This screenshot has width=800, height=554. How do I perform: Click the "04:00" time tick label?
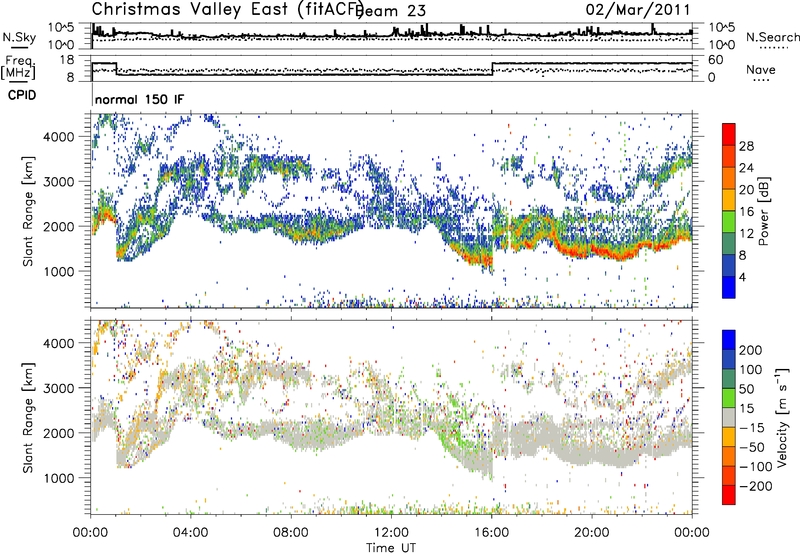click(x=190, y=533)
